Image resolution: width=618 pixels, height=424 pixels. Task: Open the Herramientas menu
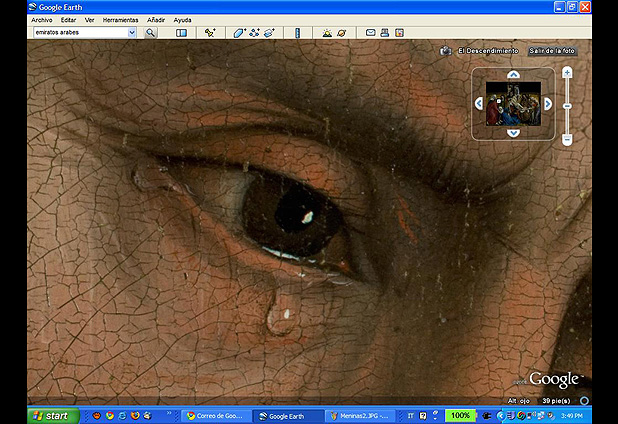point(120,19)
